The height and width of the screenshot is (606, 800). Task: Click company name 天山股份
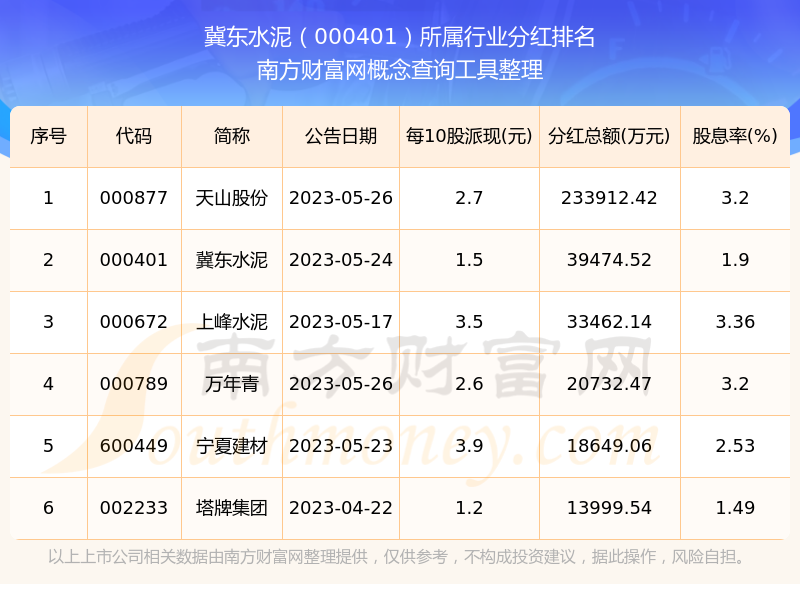(232, 198)
